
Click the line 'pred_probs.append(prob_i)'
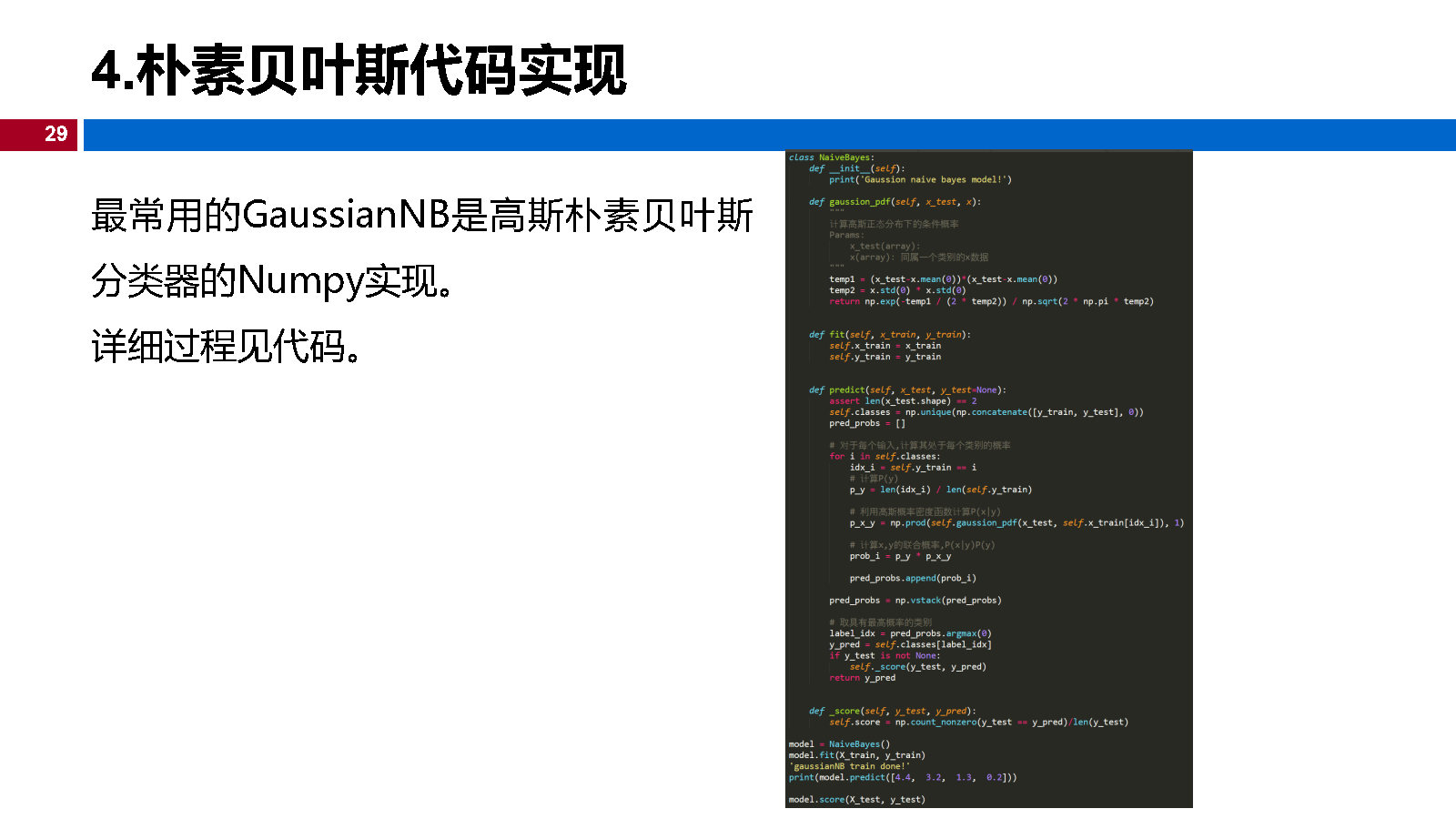(913, 578)
